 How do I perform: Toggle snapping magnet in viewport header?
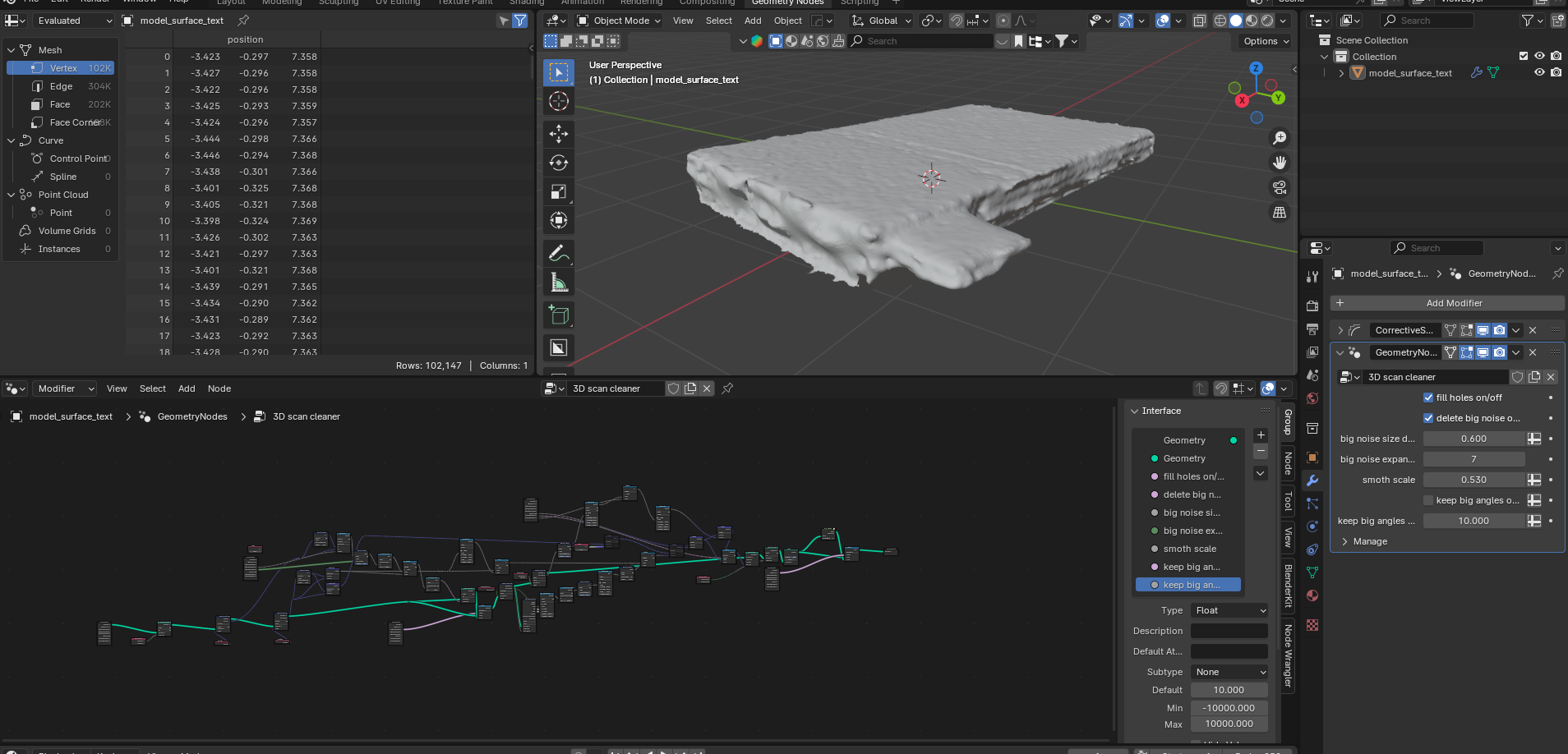[x=957, y=21]
